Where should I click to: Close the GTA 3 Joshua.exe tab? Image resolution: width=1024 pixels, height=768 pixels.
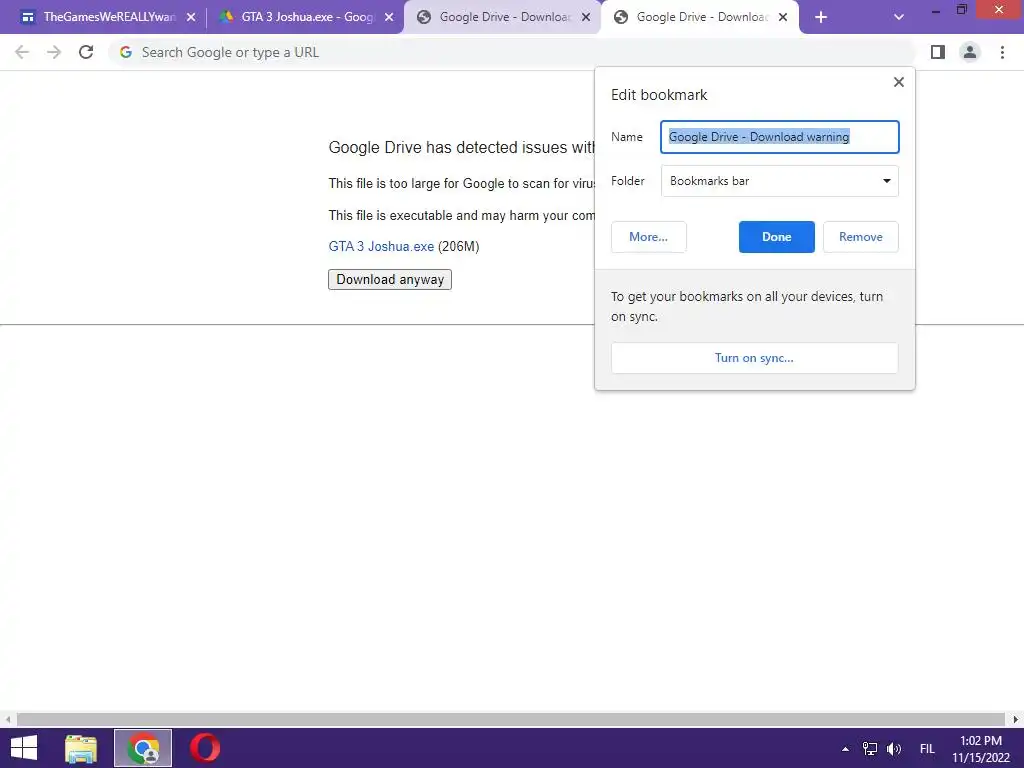coord(389,18)
